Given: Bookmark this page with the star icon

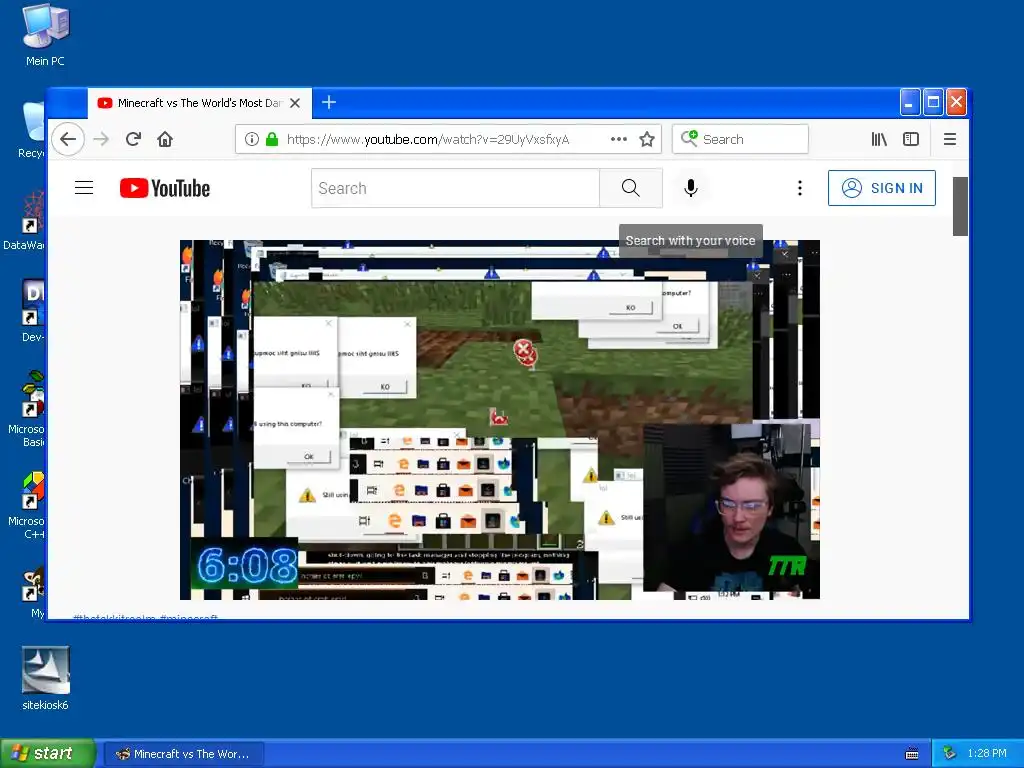Looking at the screenshot, I should click(x=647, y=139).
